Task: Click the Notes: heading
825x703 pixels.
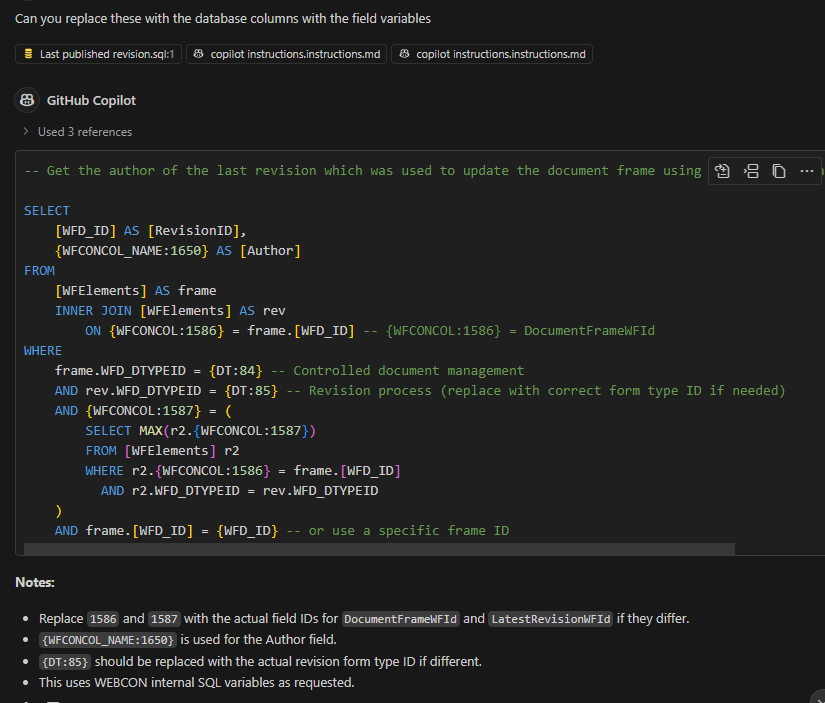Action: [35, 582]
